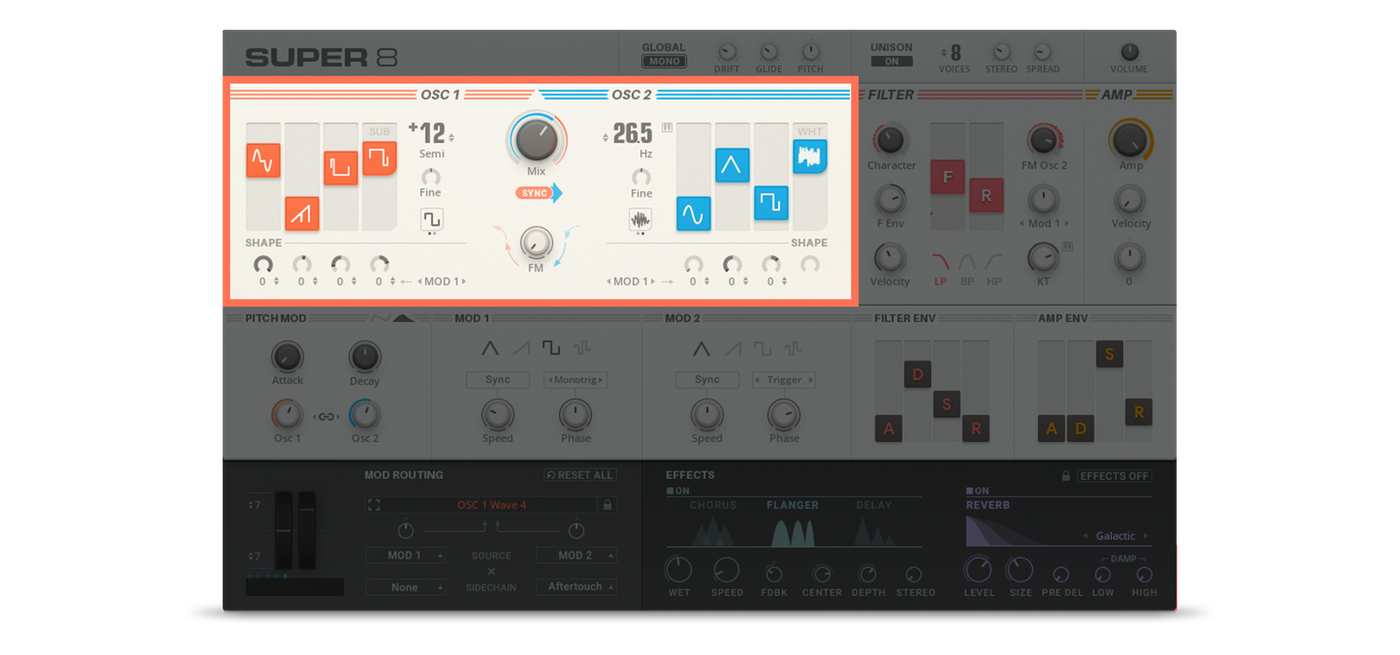Open the Aftertouch sidechain dropdown
Viewport: 1400px width, 655px height.
576,587
